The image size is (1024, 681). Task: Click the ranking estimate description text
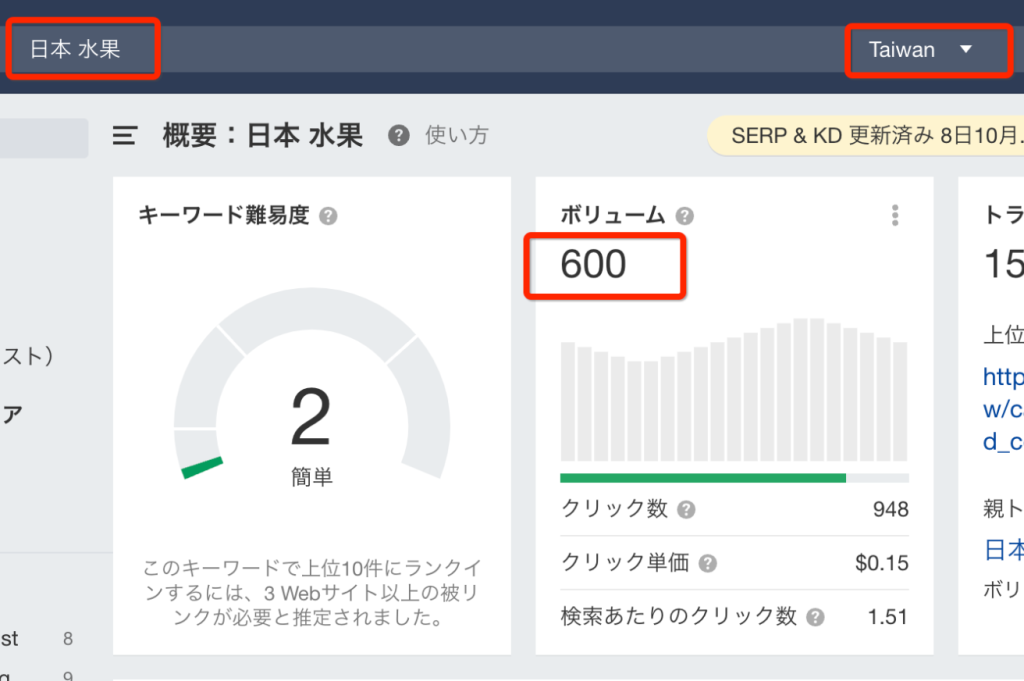[x=312, y=592]
